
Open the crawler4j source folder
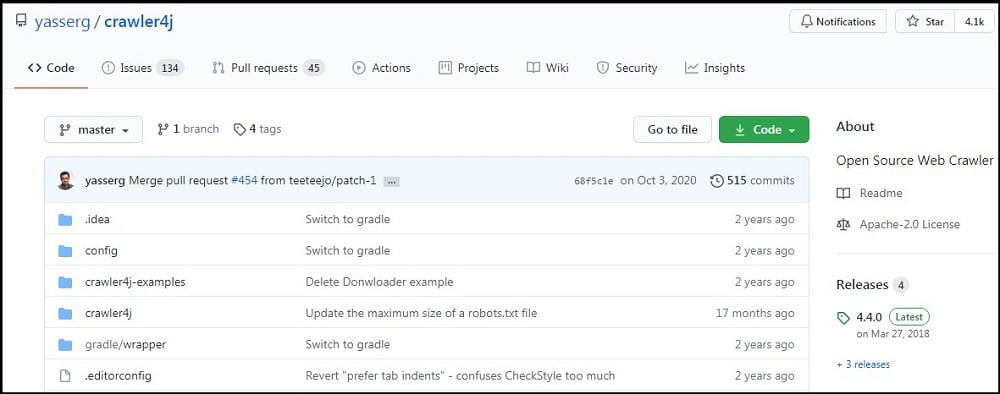pyautogui.click(x=108, y=313)
